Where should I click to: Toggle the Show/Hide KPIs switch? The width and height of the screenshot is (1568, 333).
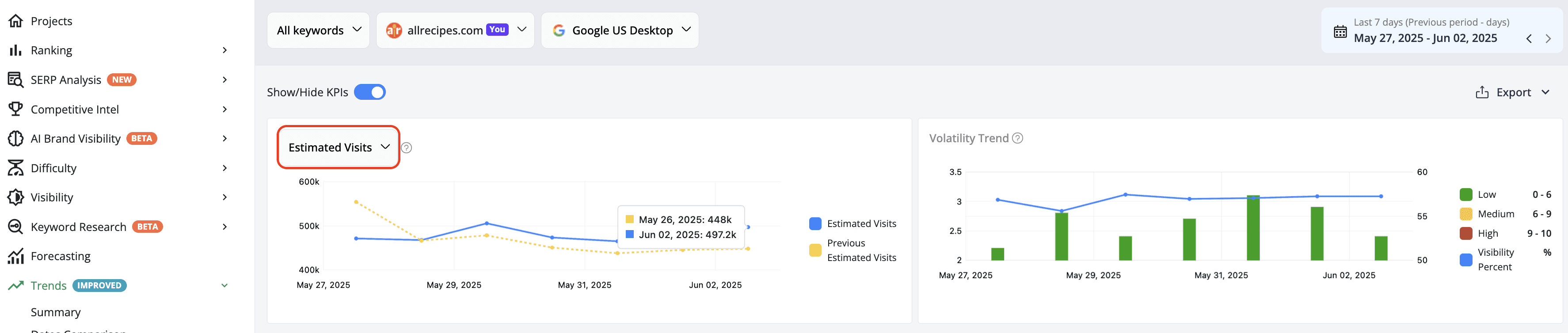point(369,92)
